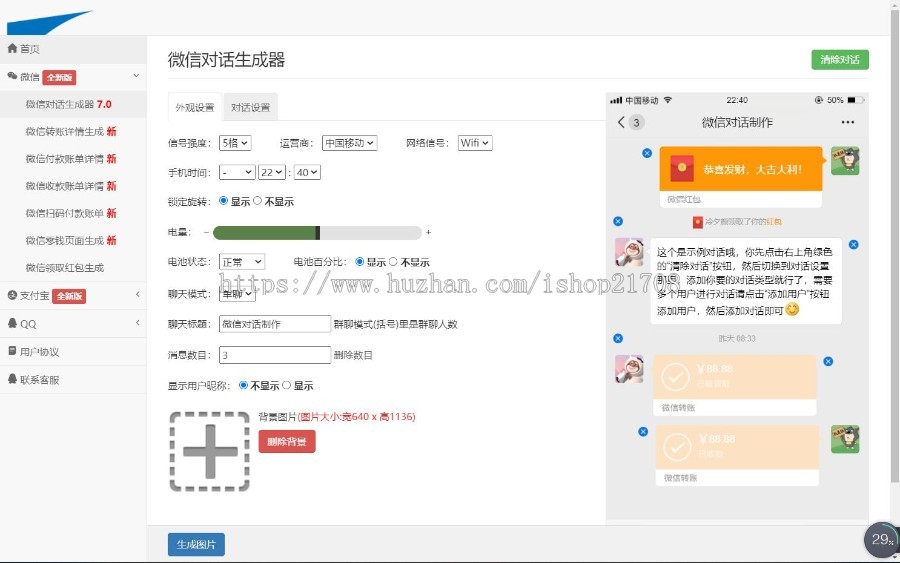The height and width of the screenshot is (563, 900).
Task: Click the WeChat icon in sidebar
Action: pyautogui.click(x=12, y=76)
